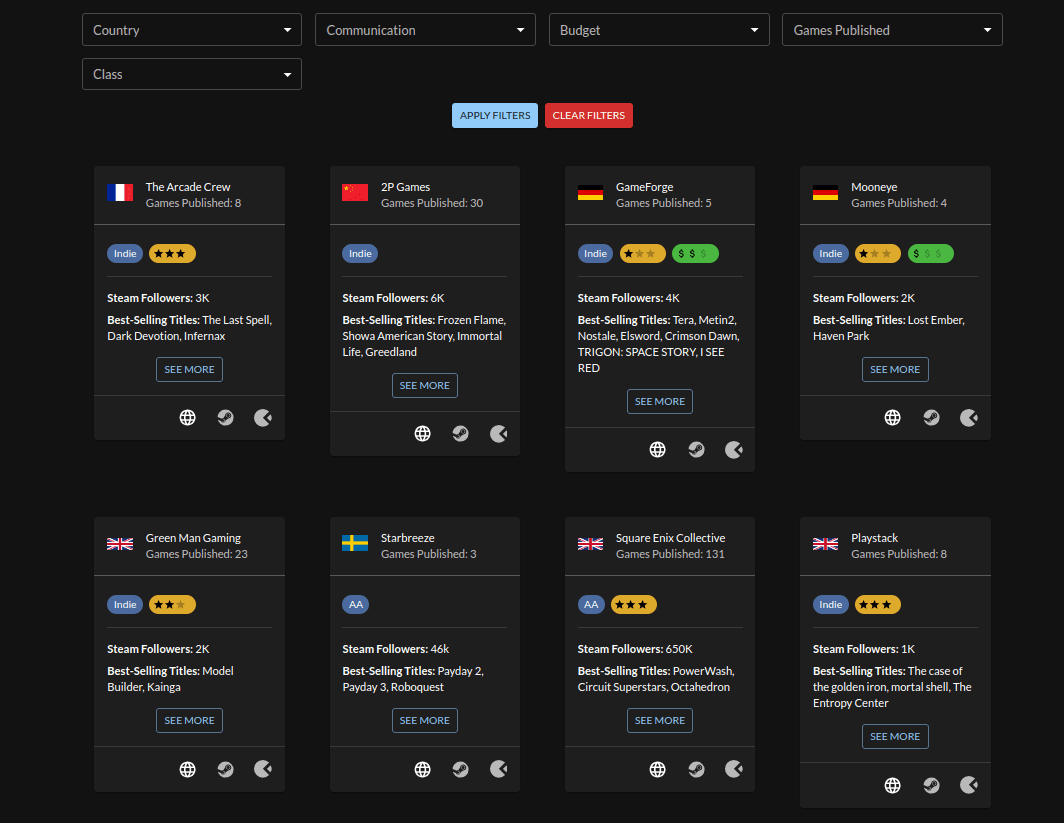
Task: See more about Mooneye
Action: [895, 370]
